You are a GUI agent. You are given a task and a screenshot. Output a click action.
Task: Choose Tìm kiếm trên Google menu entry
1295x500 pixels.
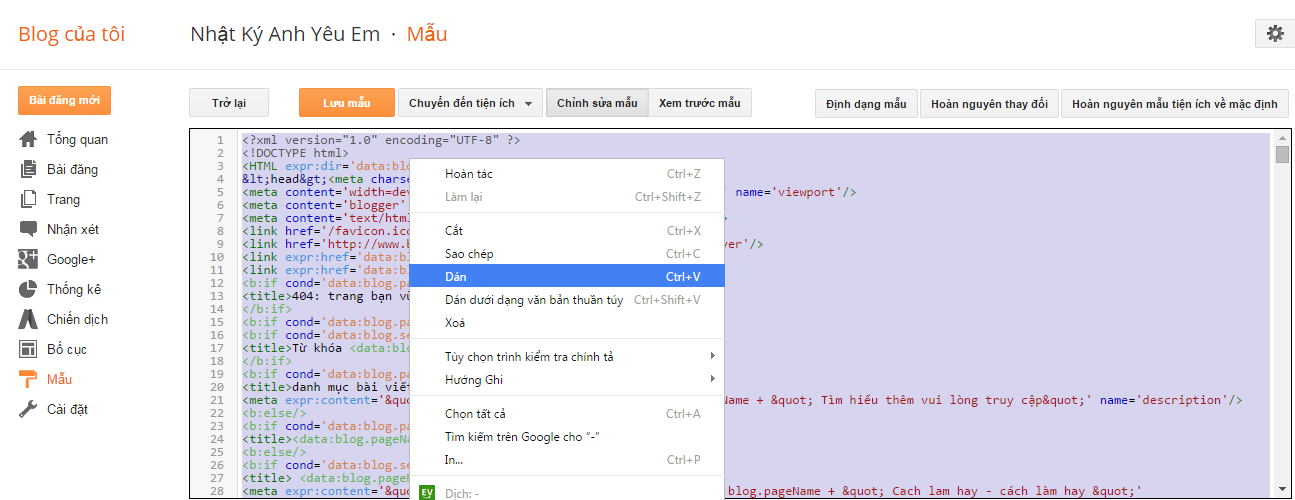567,437
